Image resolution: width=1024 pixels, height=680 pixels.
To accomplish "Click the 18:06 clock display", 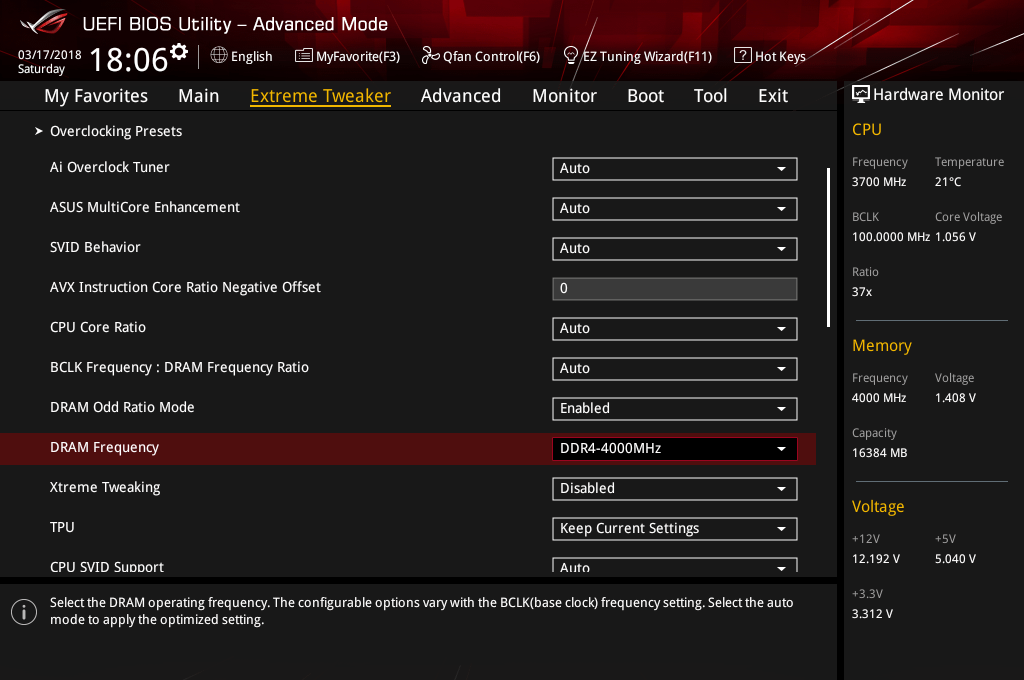I will pyautogui.click(x=129, y=59).
